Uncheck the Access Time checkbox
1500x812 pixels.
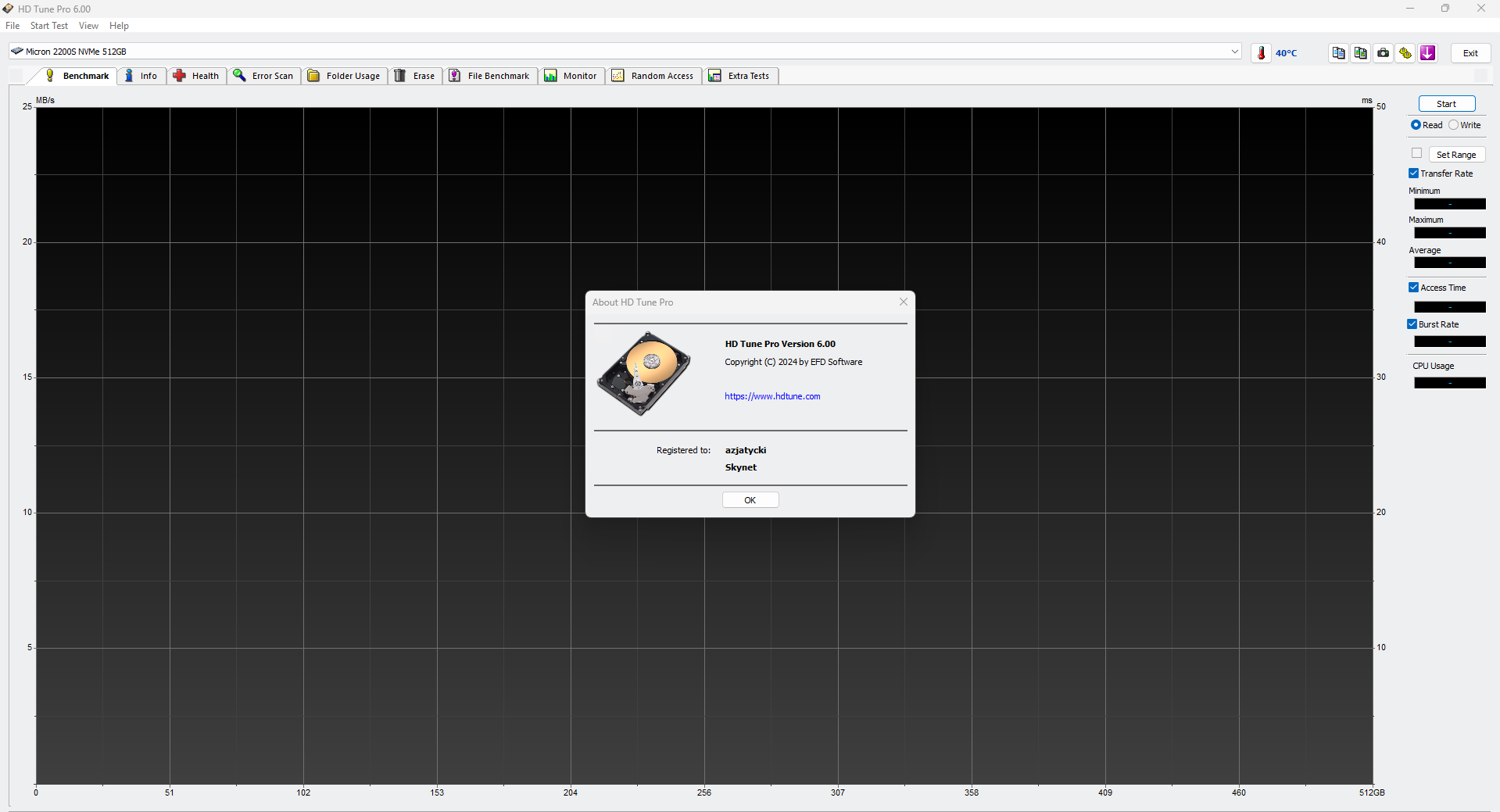tap(1414, 288)
